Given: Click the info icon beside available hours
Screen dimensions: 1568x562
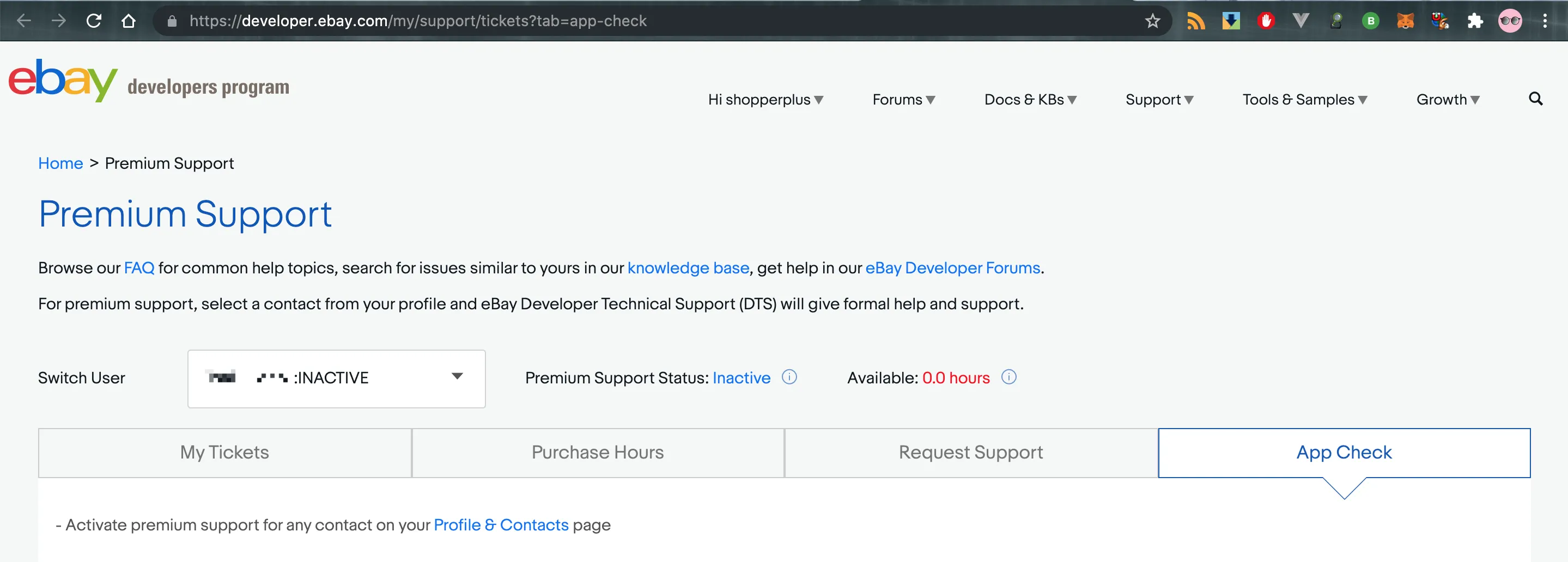Looking at the screenshot, I should pos(1008,377).
